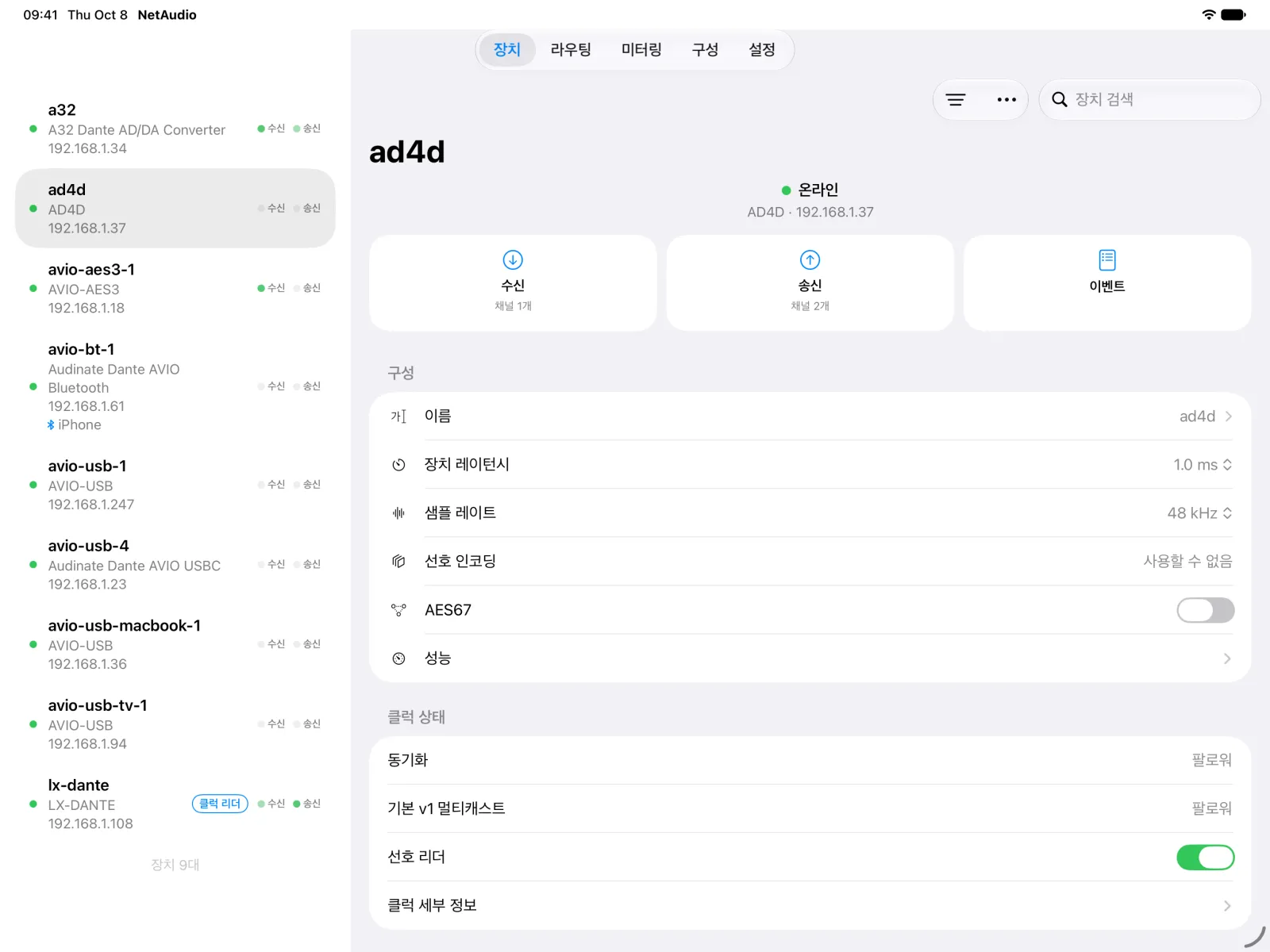
Task: Tap the 클럭 리더 badge on lx-dante
Action: tap(220, 804)
